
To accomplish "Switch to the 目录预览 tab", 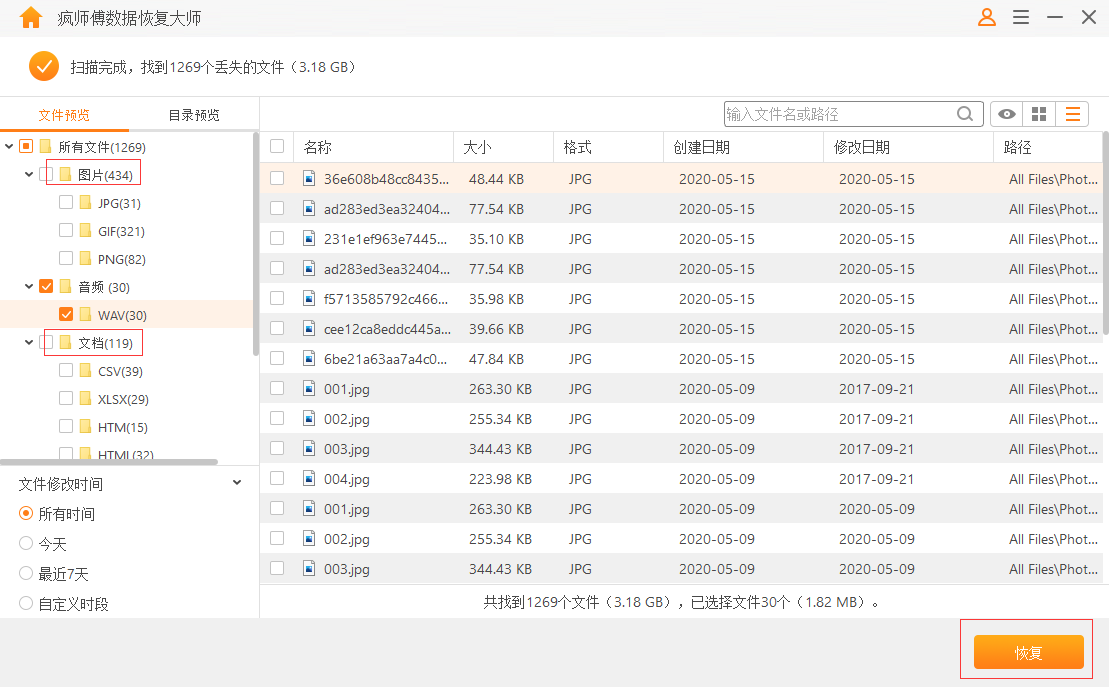I will click(193, 113).
